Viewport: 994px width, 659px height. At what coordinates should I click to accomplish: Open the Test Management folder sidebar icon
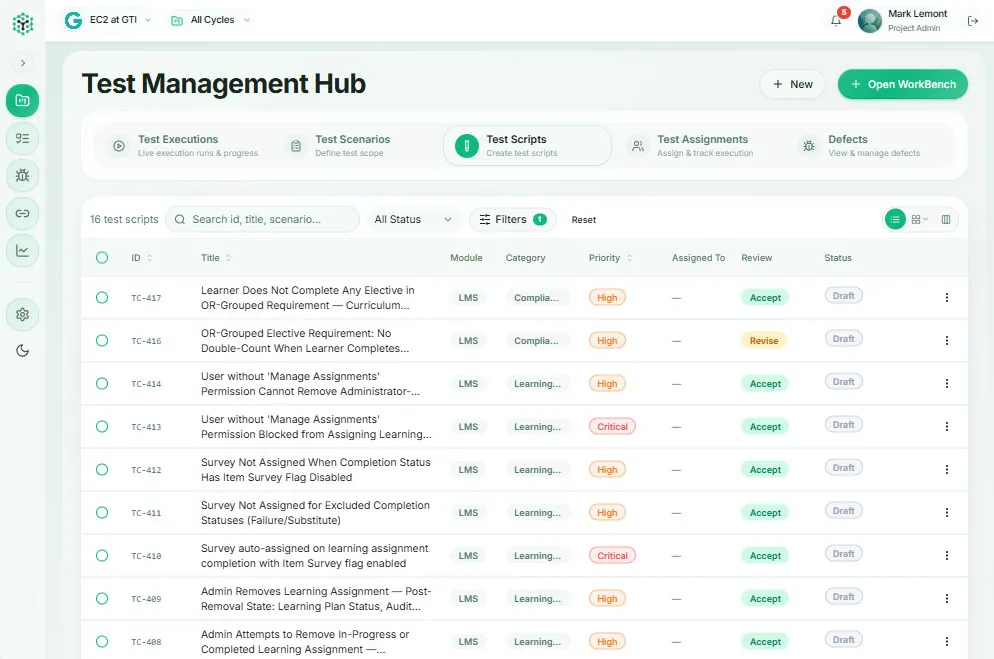[x=22, y=100]
